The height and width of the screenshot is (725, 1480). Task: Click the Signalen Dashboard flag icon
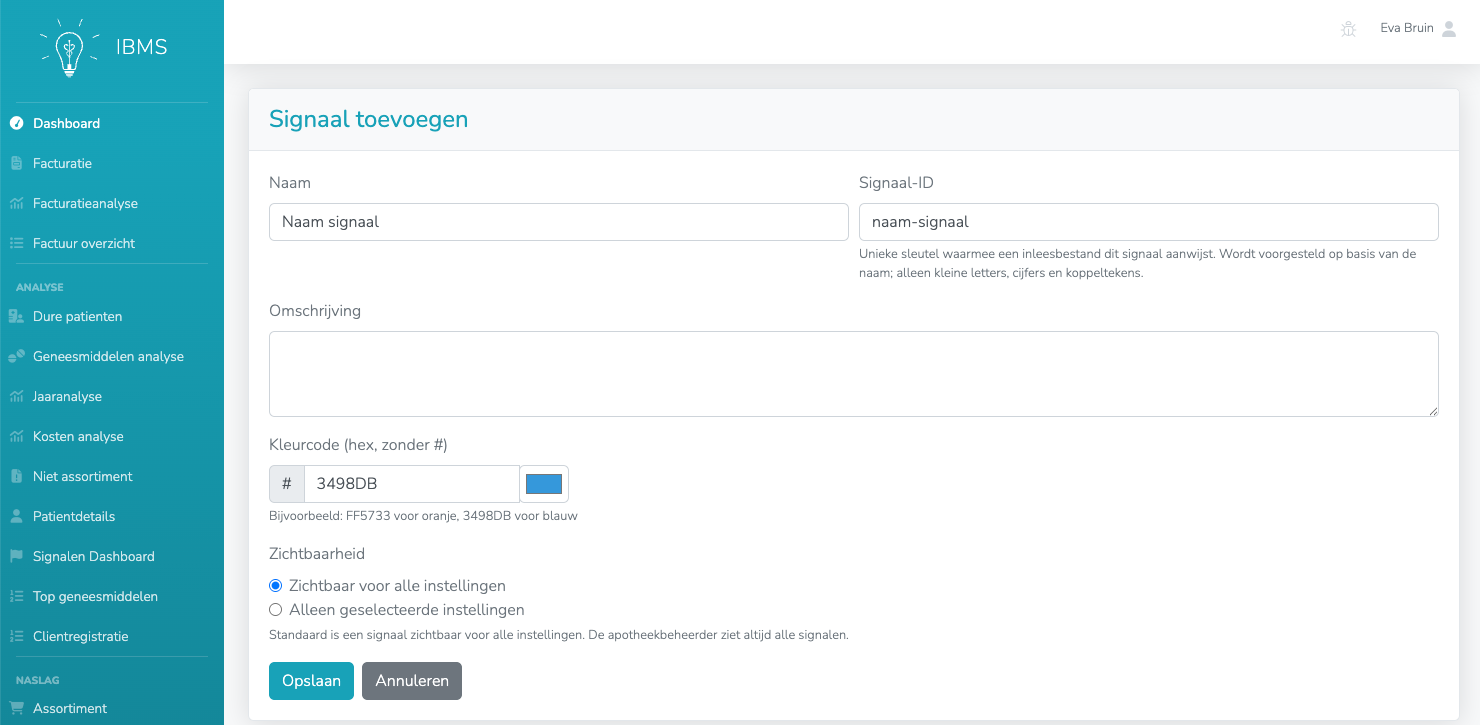[16, 557]
